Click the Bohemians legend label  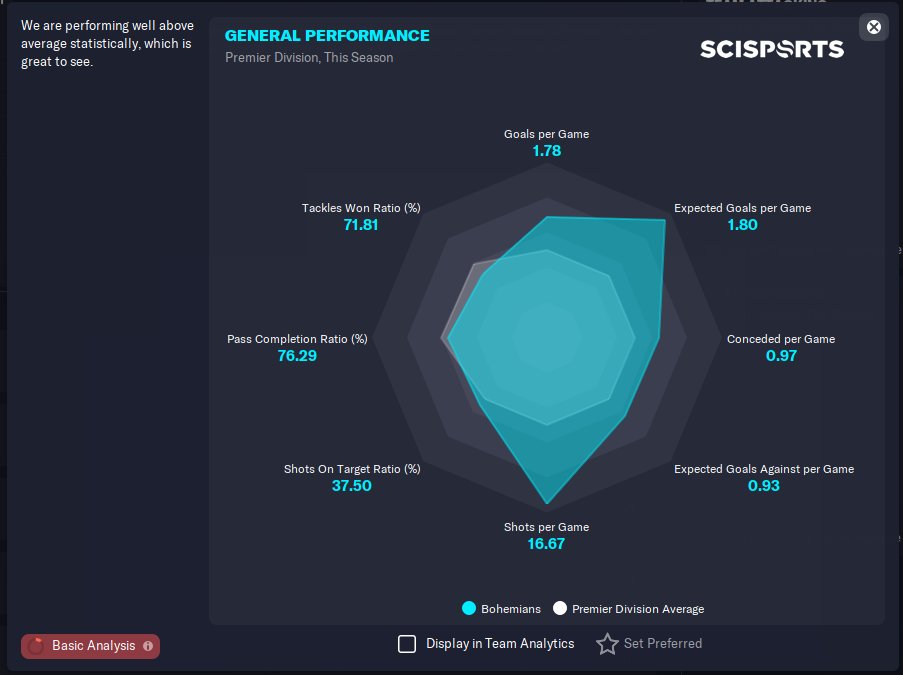pos(511,609)
